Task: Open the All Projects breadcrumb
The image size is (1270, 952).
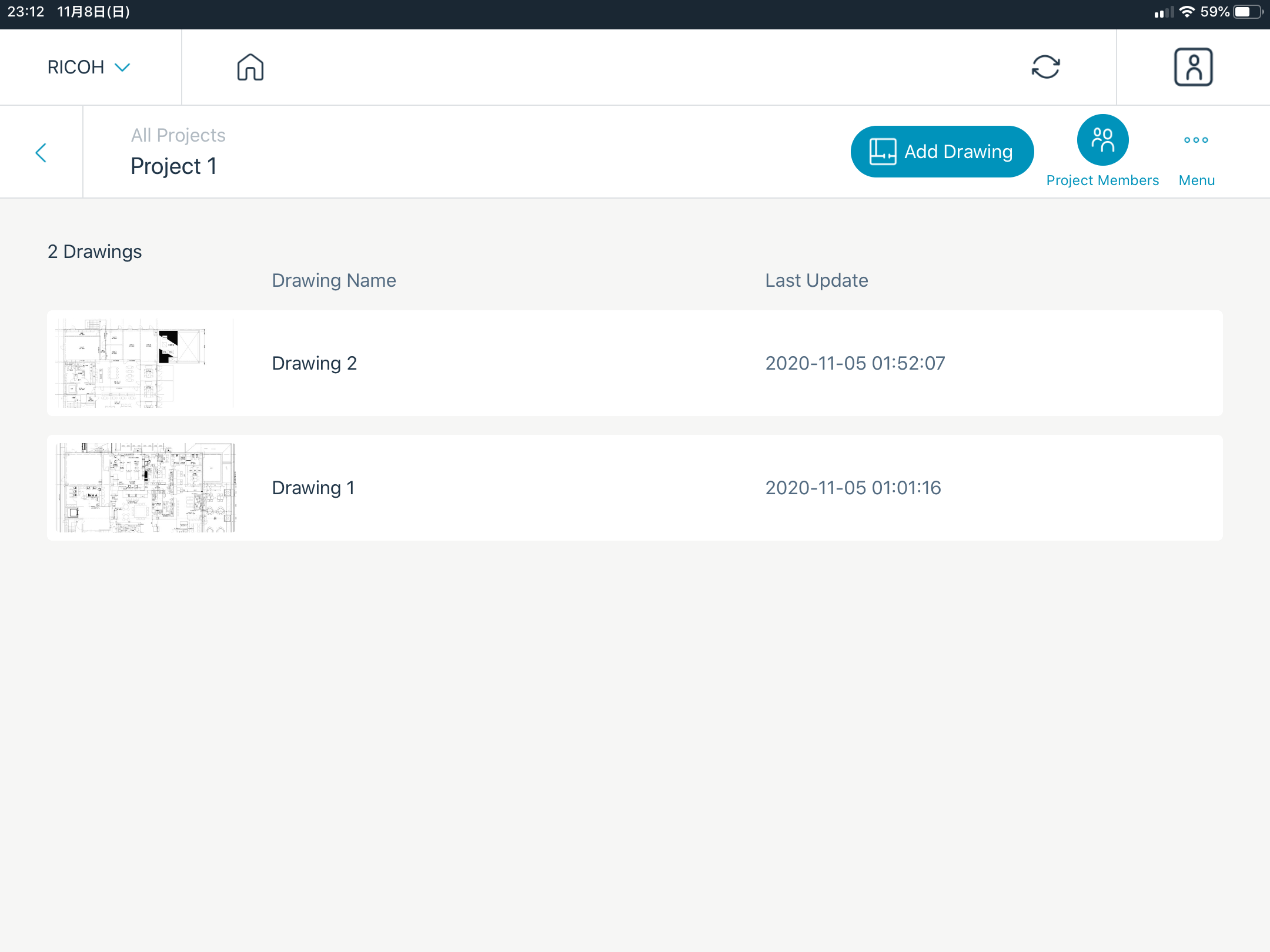Action: [x=178, y=135]
